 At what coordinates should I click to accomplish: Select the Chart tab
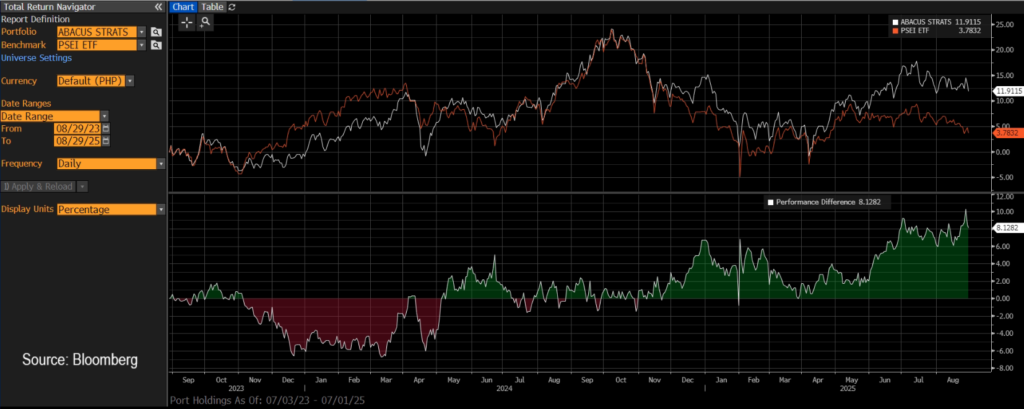coord(183,6)
